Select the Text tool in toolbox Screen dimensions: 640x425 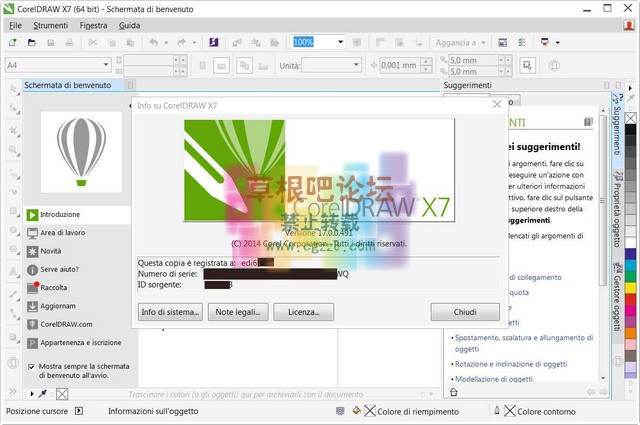point(14,271)
